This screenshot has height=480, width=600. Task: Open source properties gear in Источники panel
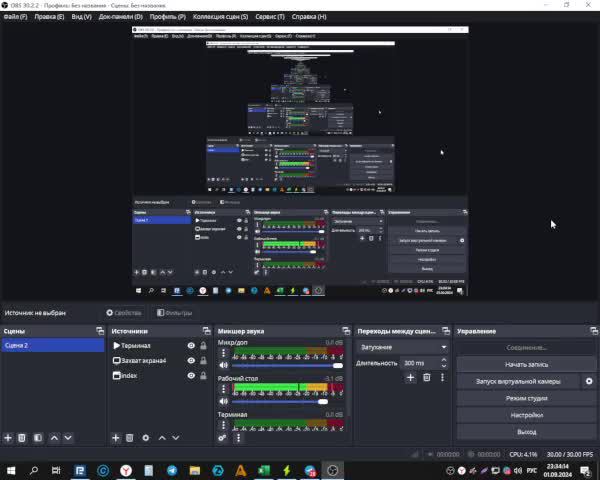pyautogui.click(x=146, y=438)
